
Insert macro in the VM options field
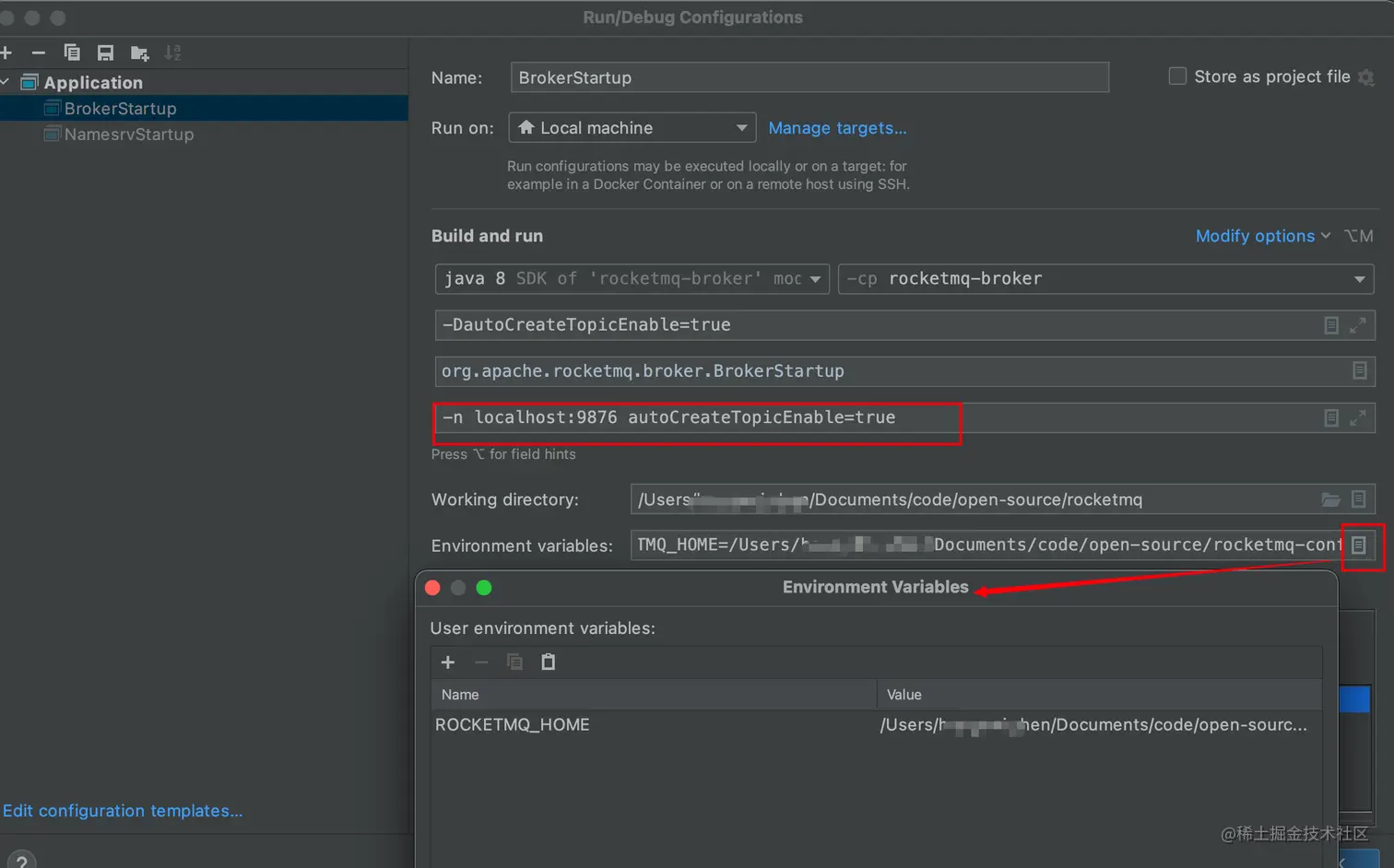click(1331, 325)
